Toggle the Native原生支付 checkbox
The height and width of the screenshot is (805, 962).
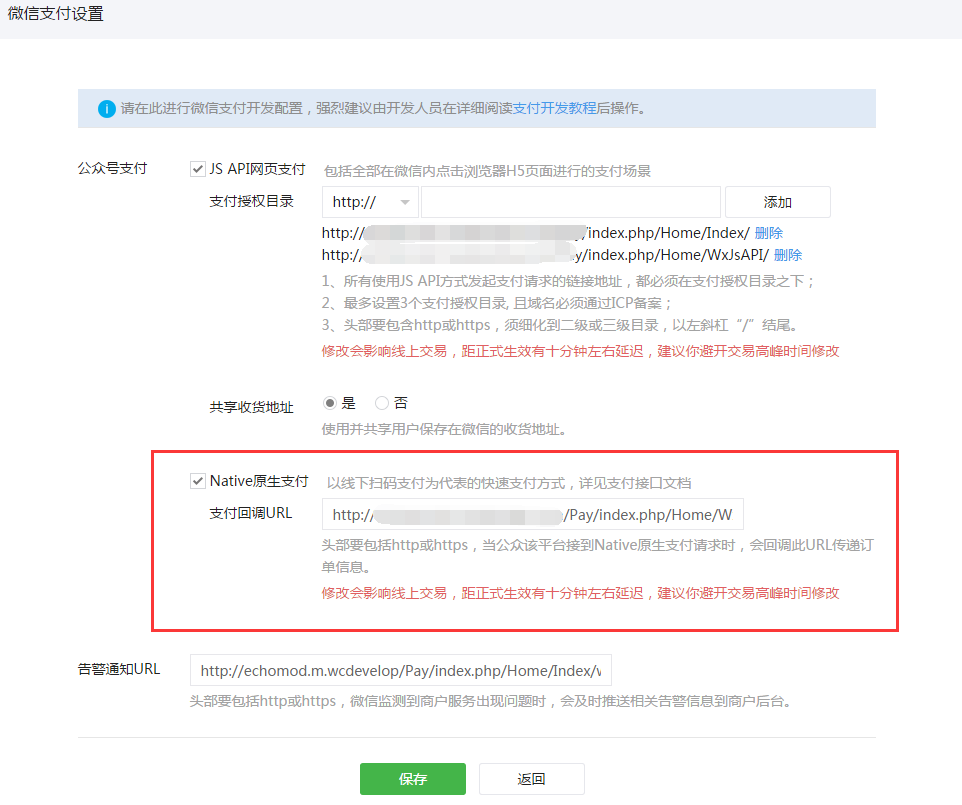198,481
